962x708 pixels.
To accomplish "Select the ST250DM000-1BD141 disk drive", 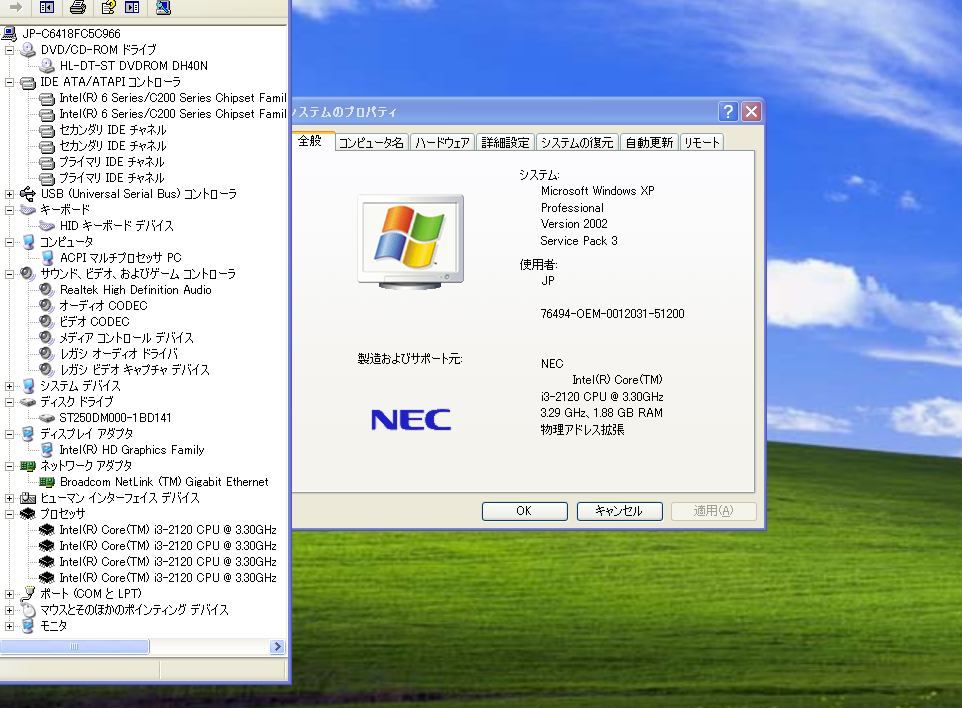I will click(x=115, y=418).
